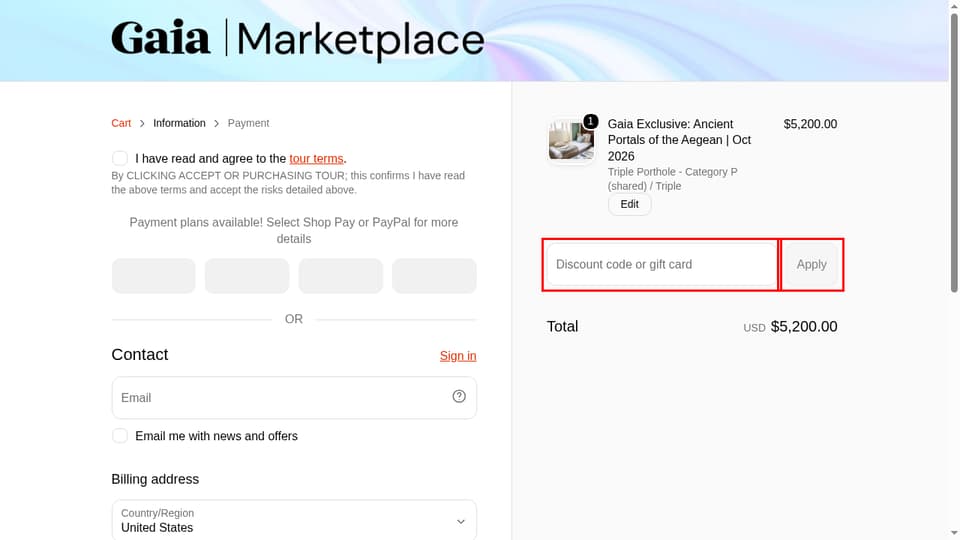
Task: Click the email help question mark icon
Action: (459, 397)
